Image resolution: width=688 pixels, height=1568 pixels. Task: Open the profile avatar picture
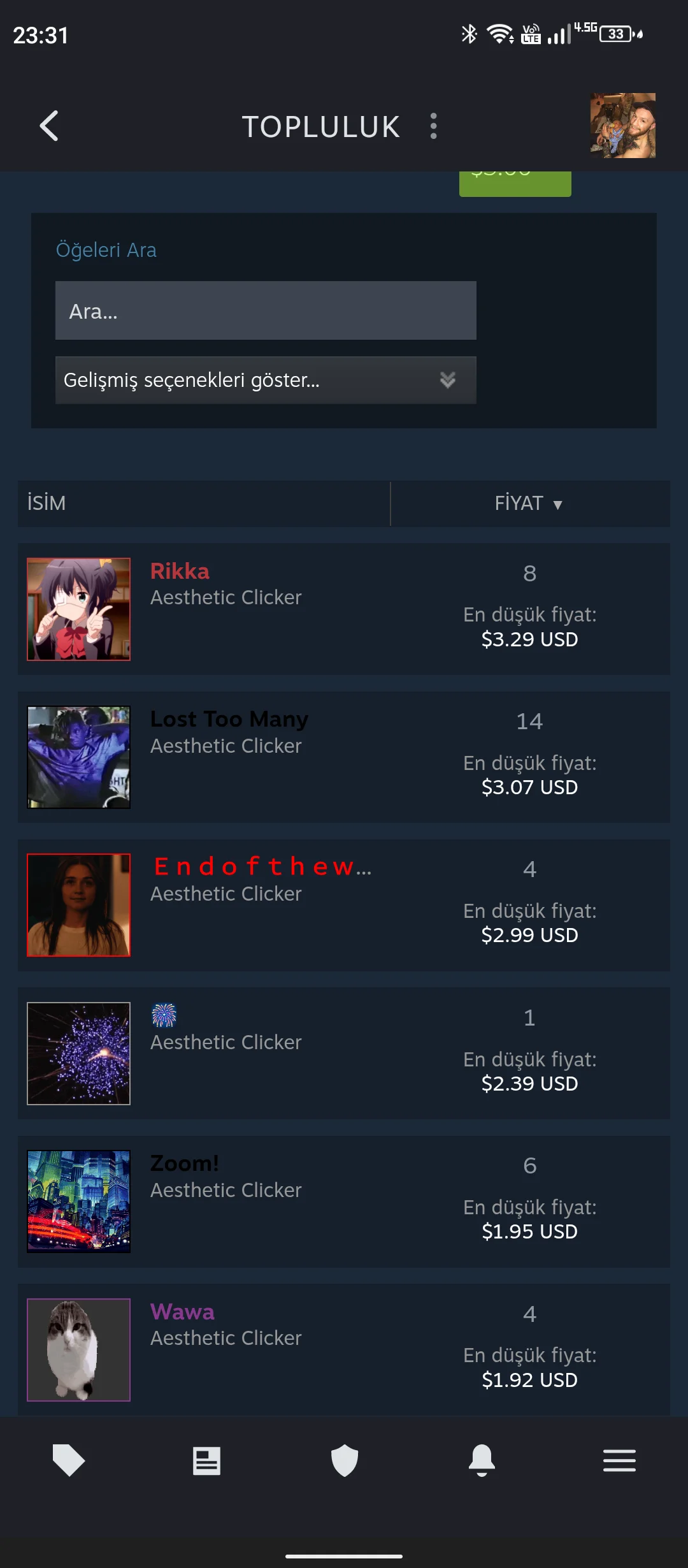622,126
